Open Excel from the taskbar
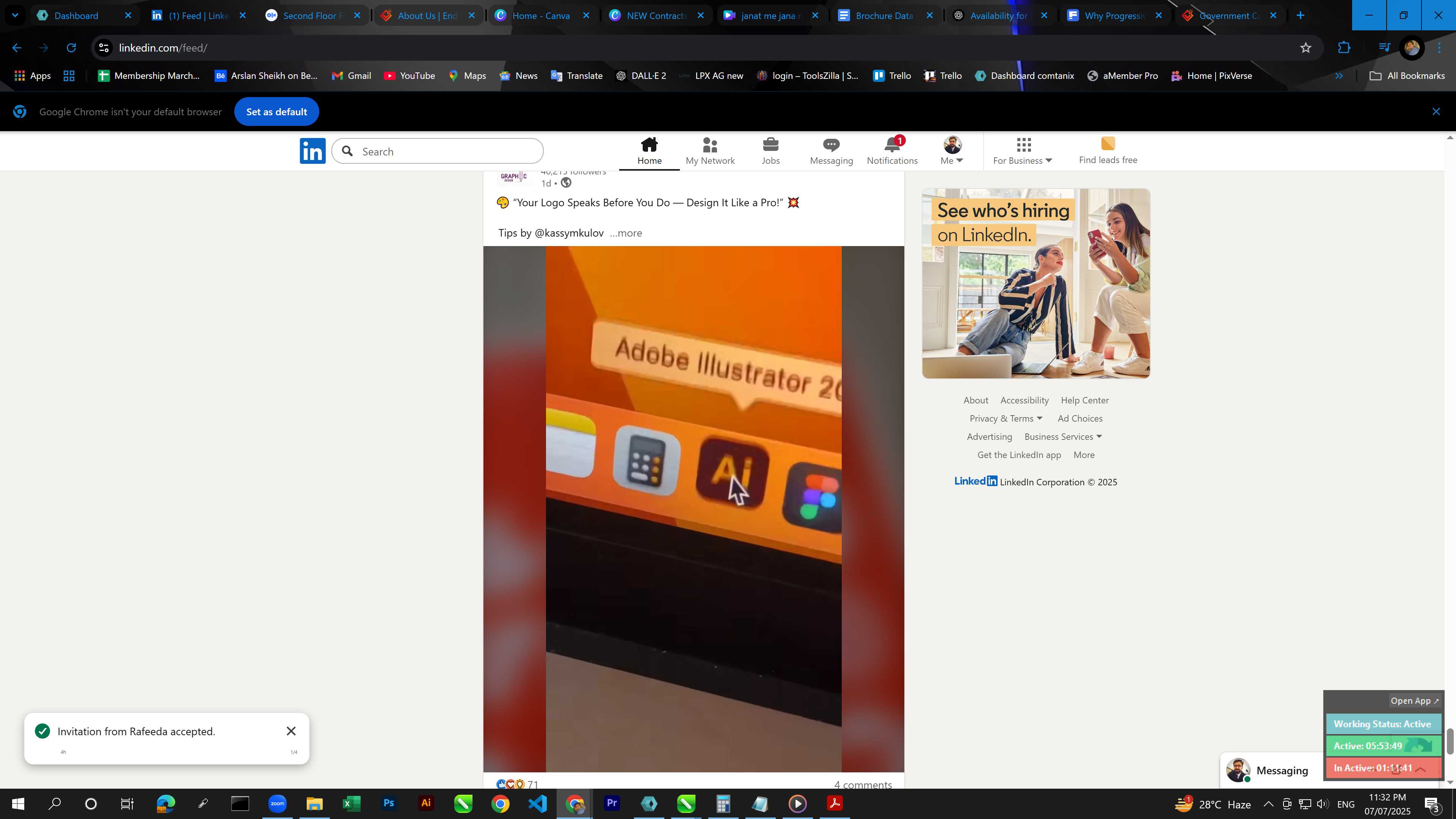1456x819 pixels. pyautogui.click(x=351, y=803)
